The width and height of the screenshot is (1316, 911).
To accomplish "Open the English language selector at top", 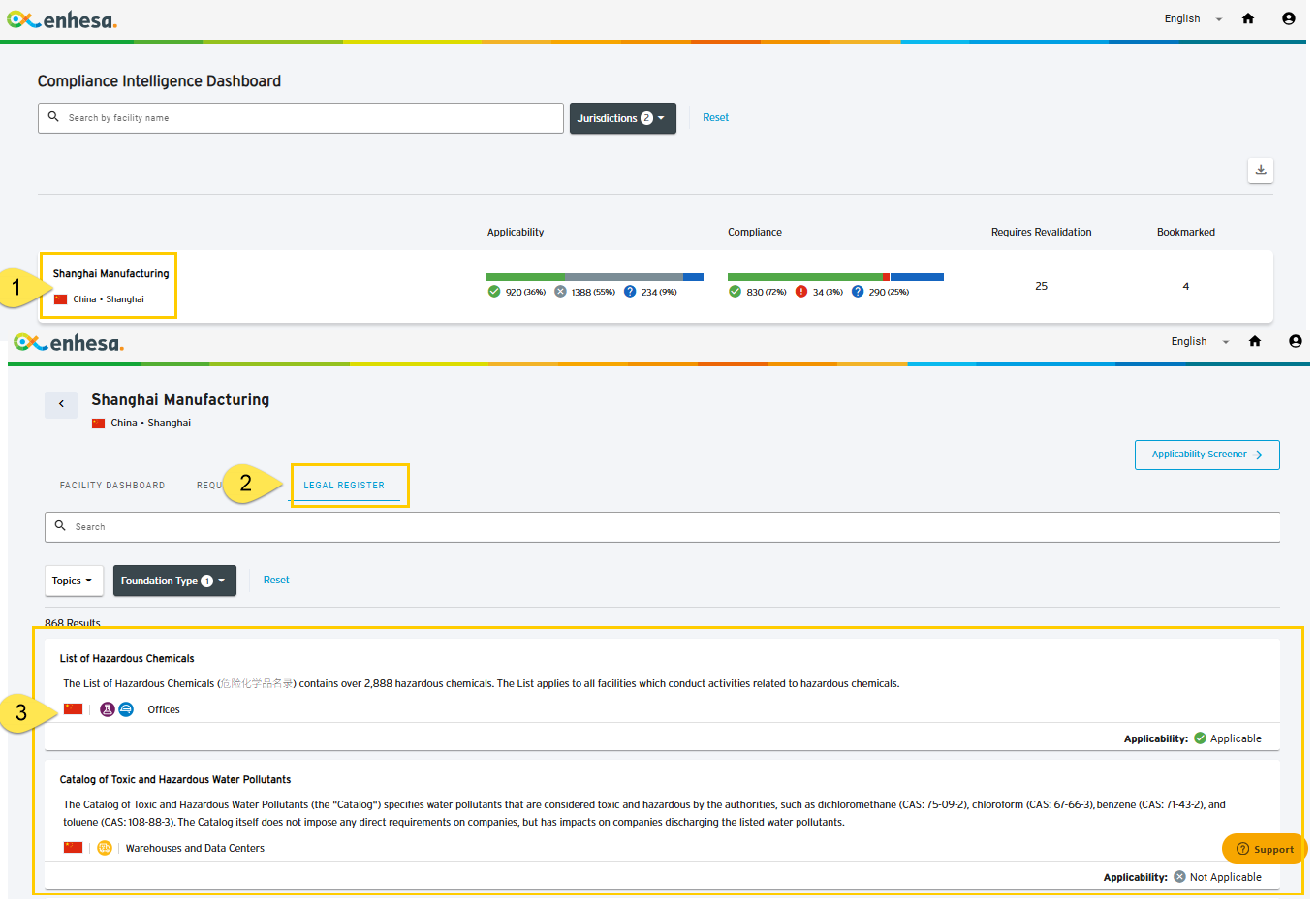I will [1193, 18].
